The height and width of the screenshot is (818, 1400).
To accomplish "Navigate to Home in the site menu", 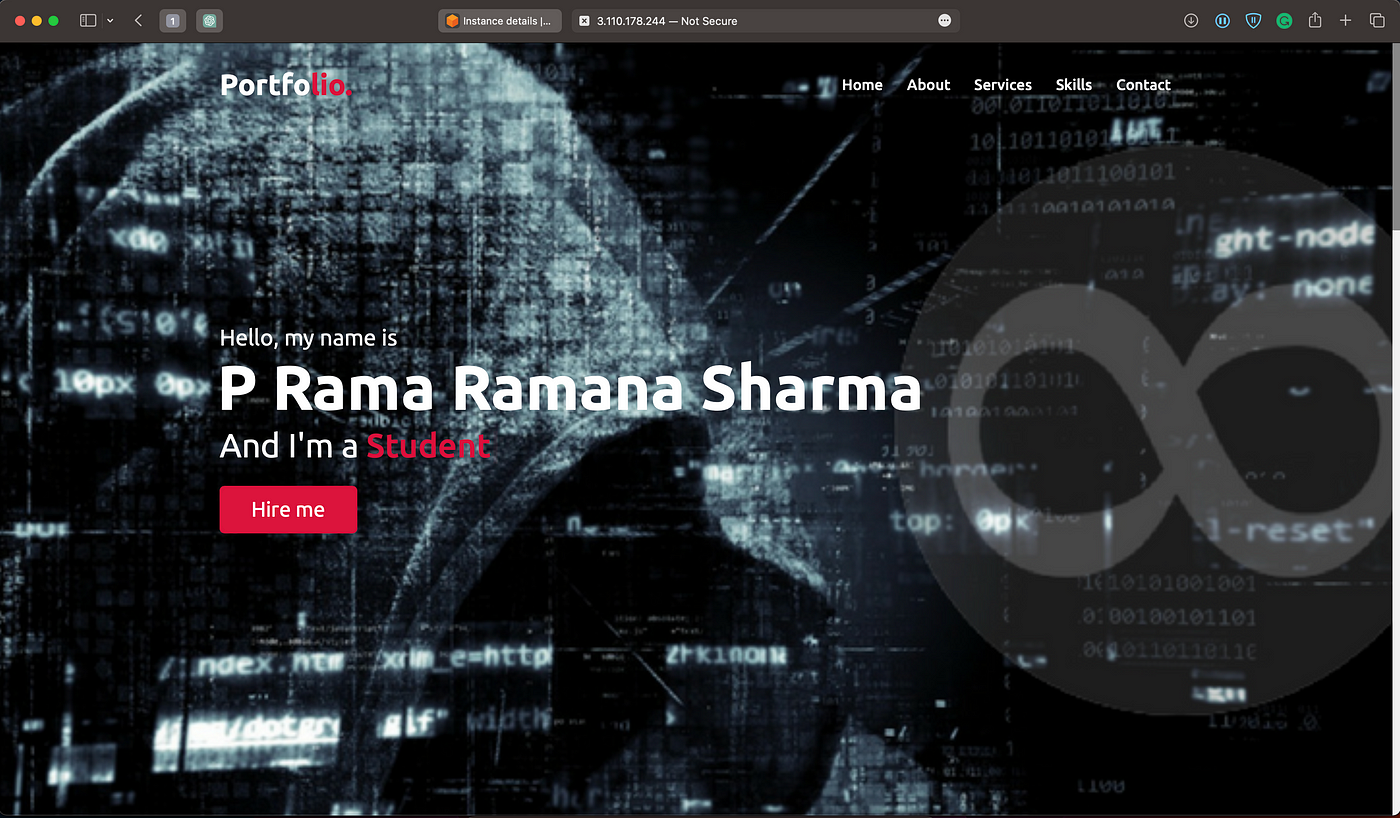I will point(862,85).
